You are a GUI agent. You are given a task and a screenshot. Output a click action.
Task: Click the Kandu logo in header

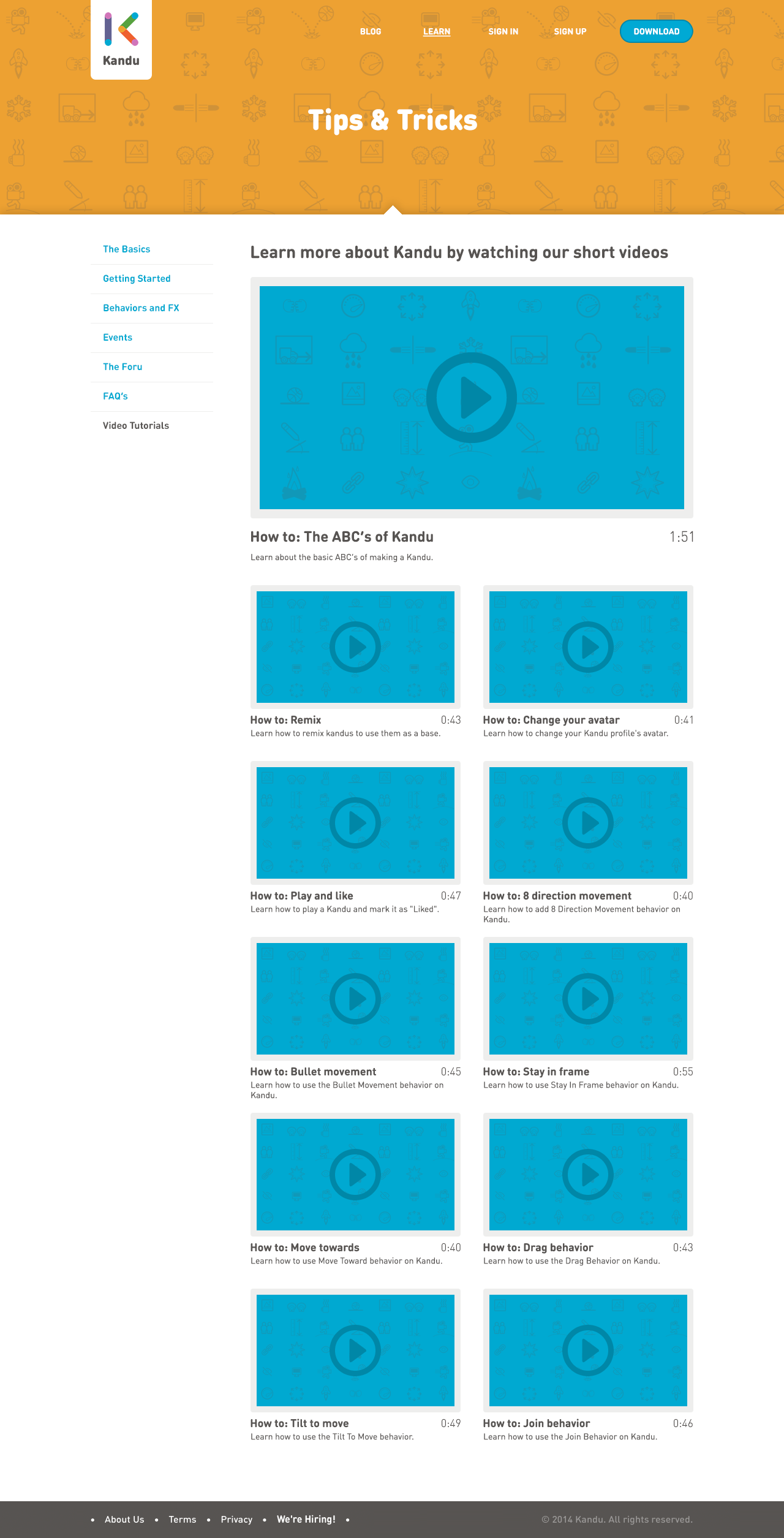click(121, 39)
